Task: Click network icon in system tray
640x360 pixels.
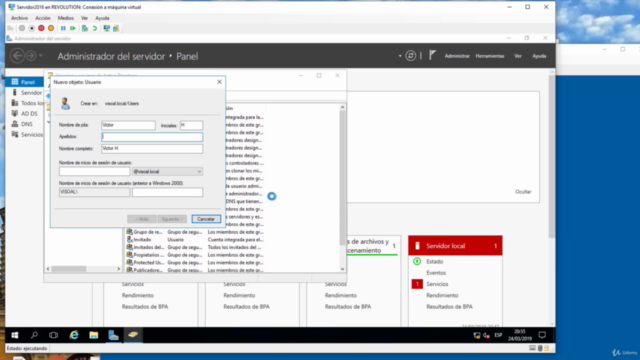Action: point(476,336)
